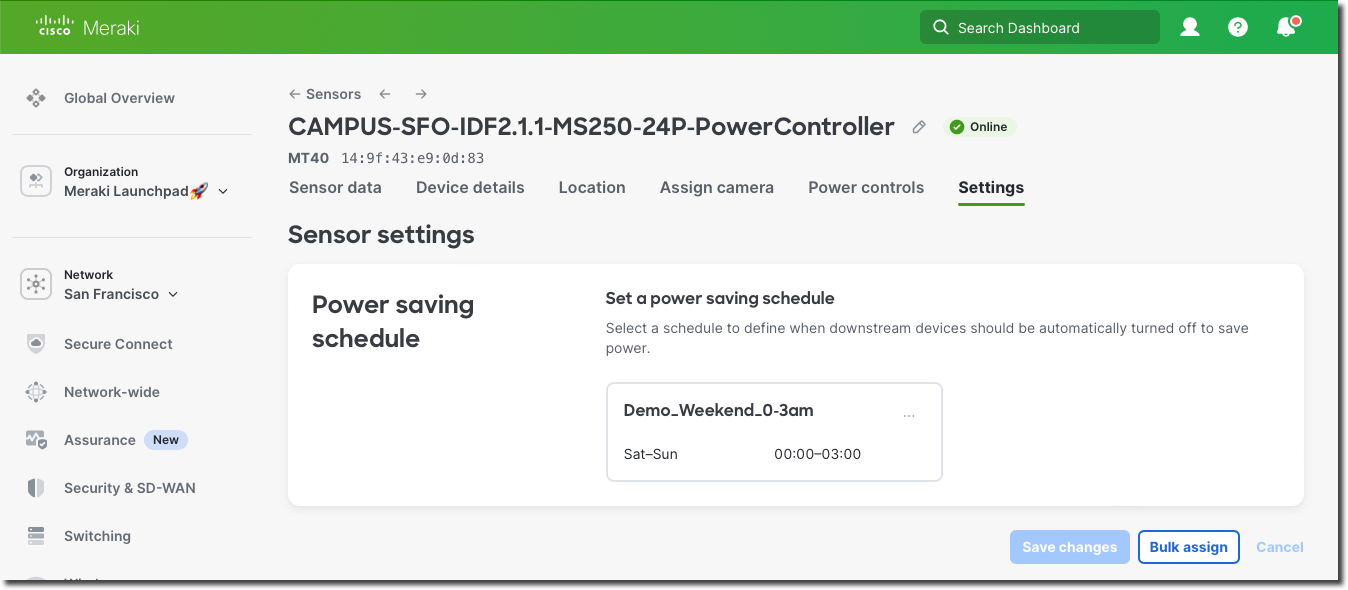
Task: Open the Device details tab
Action: point(470,187)
